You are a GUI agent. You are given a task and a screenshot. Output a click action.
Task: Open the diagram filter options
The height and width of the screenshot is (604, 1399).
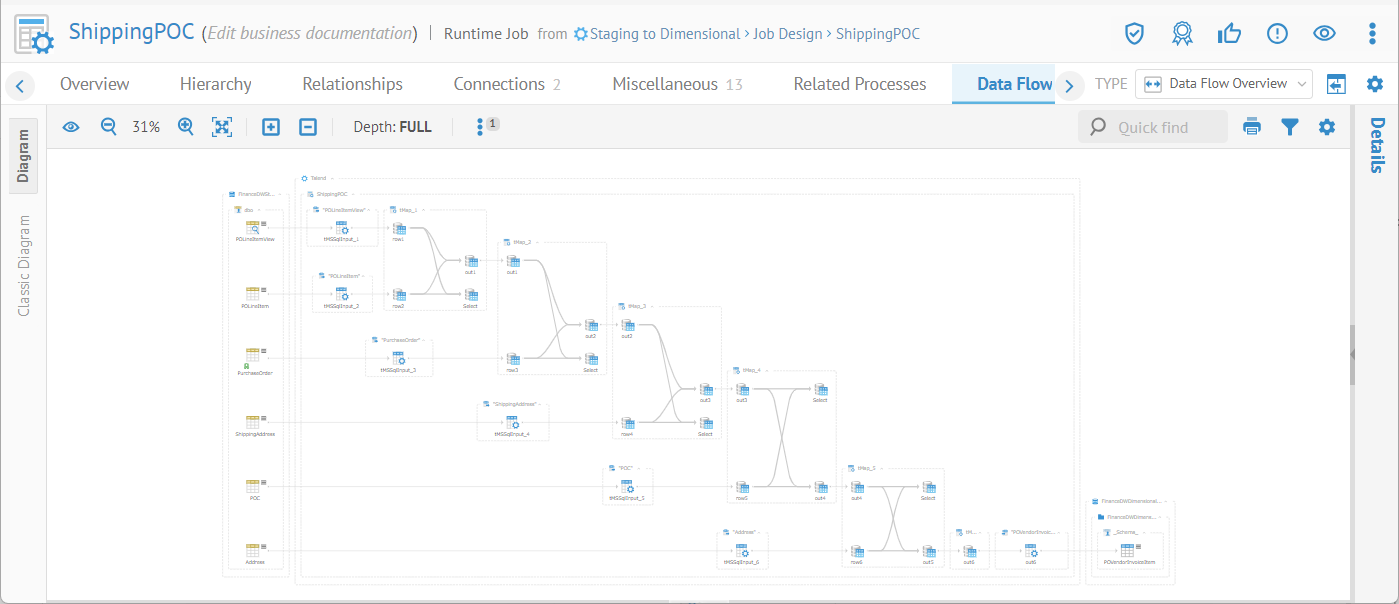[1290, 127]
